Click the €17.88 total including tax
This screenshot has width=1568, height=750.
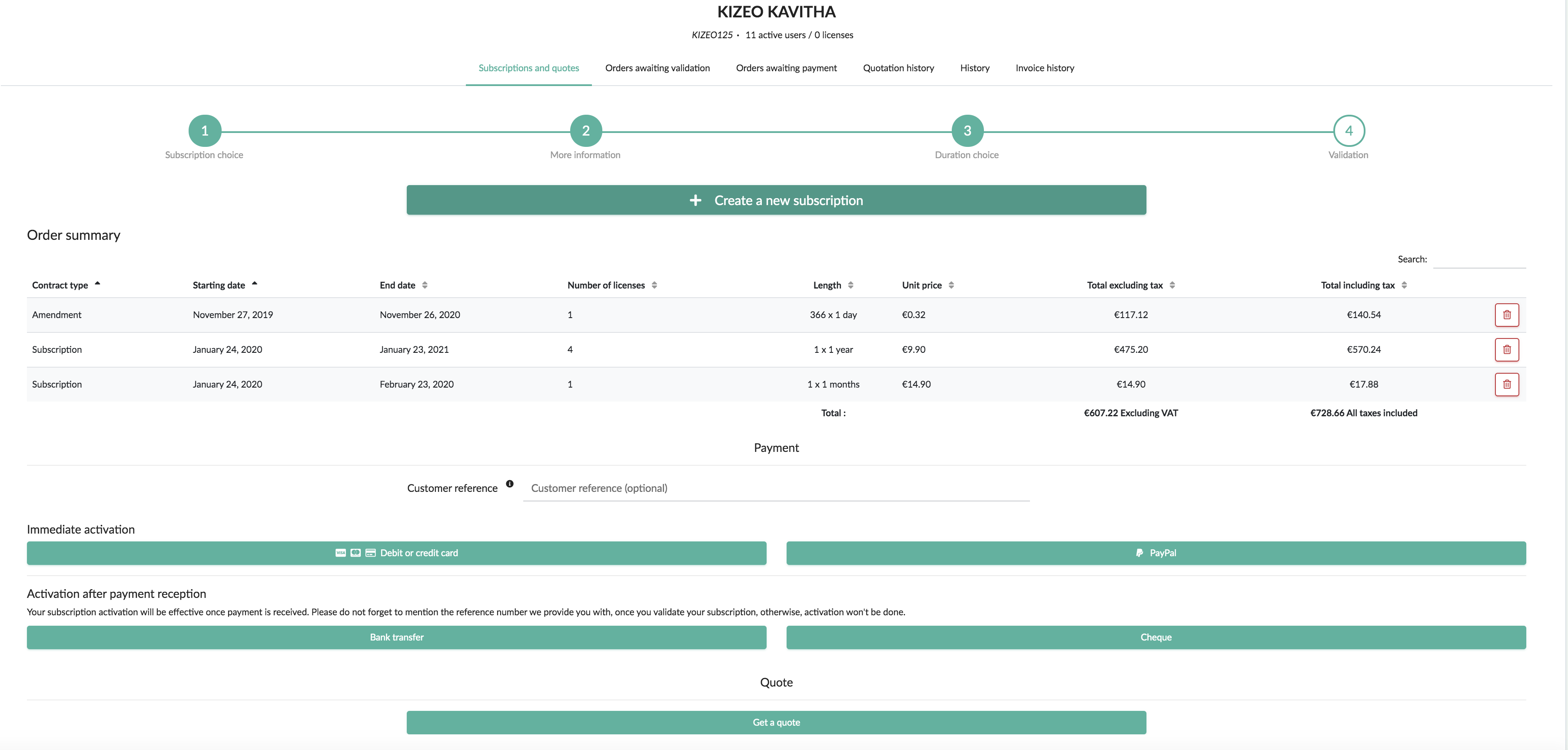[x=1363, y=384]
